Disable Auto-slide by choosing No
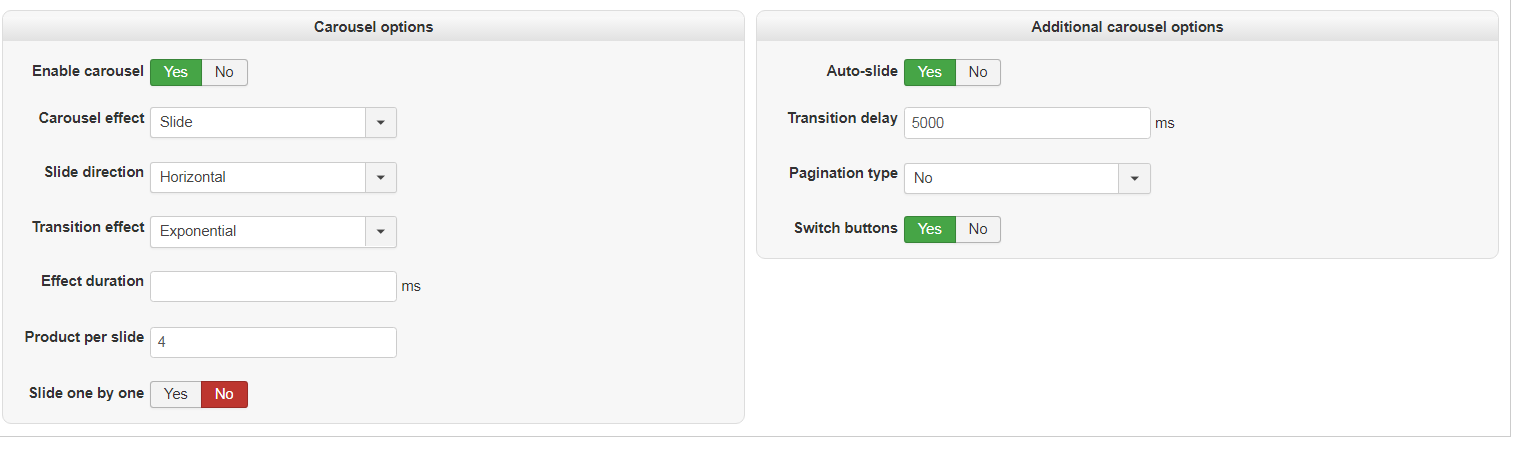1524x457 pixels. (x=978, y=72)
